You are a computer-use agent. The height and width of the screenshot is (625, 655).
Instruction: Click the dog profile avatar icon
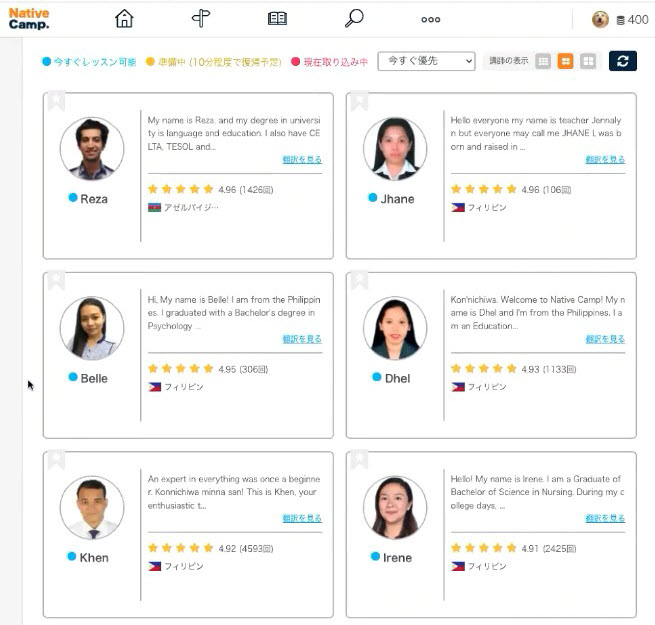pyautogui.click(x=600, y=19)
